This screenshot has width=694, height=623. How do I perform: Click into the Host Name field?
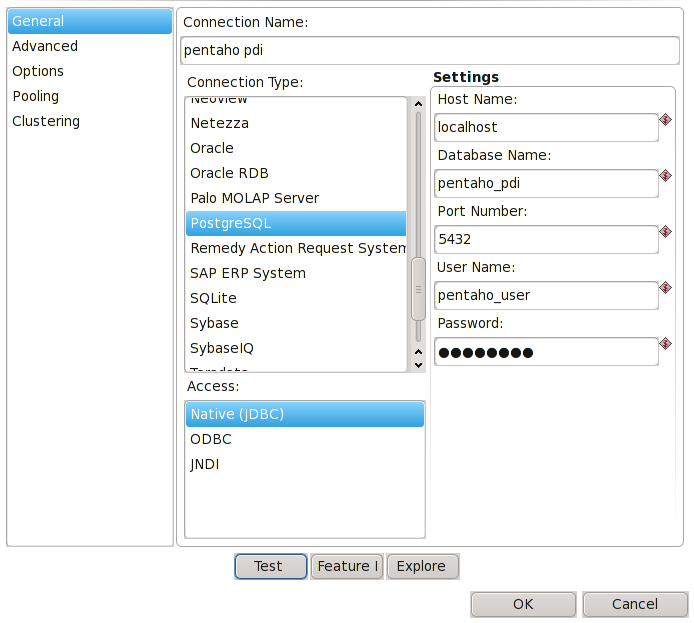tap(546, 127)
